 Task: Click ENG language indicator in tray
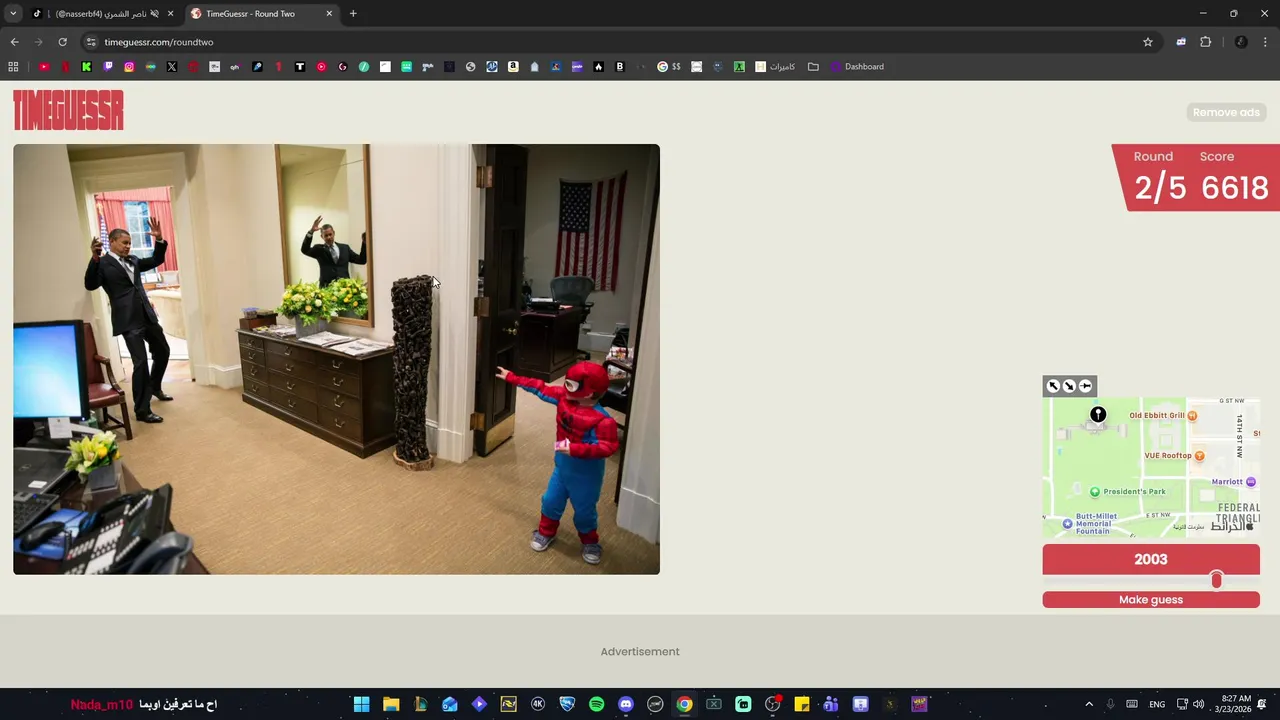[x=1157, y=704]
